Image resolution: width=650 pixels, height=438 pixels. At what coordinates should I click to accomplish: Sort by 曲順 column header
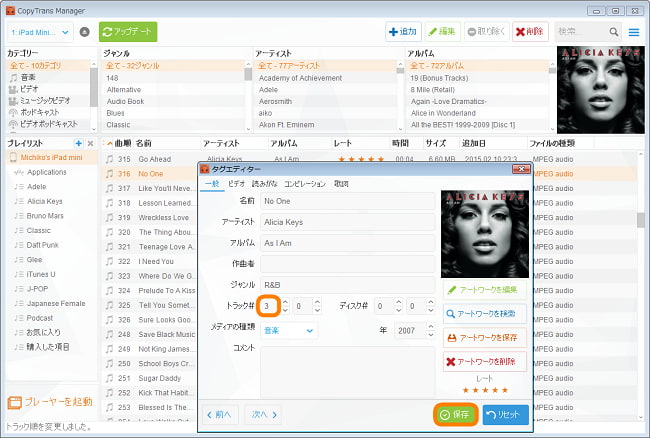[x=123, y=143]
